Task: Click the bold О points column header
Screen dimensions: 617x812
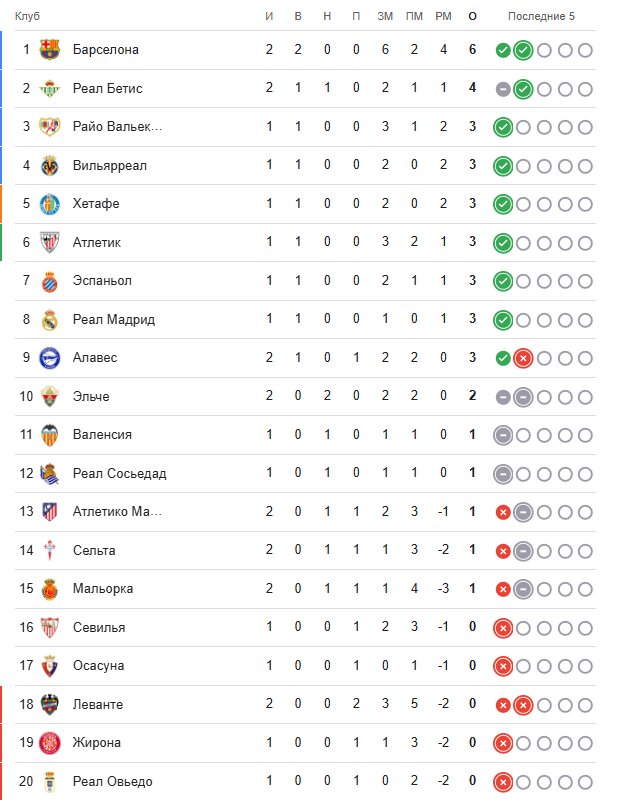Action: click(472, 17)
